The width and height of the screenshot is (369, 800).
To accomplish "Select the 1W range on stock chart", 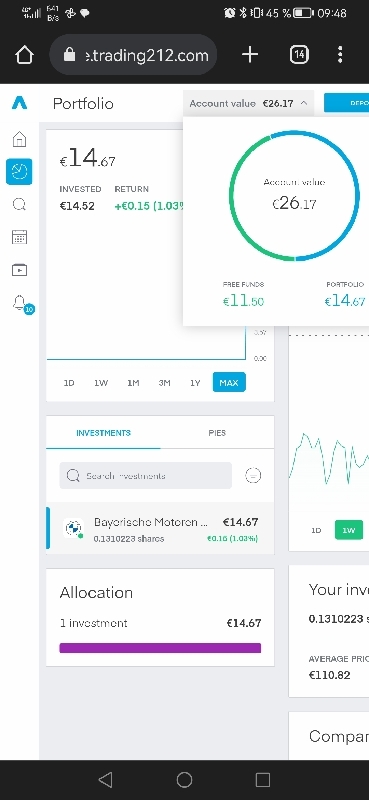I will [x=349, y=530].
